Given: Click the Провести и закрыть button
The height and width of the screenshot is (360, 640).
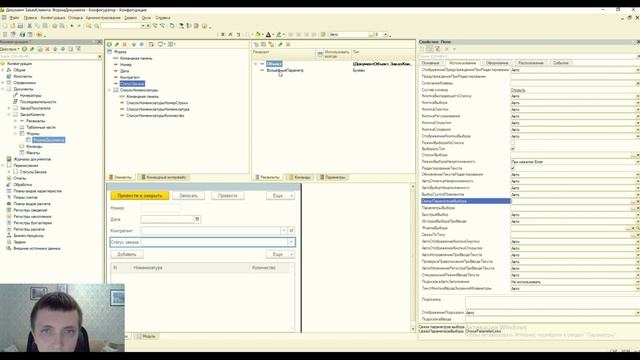Looking at the screenshot, I should [140, 196].
